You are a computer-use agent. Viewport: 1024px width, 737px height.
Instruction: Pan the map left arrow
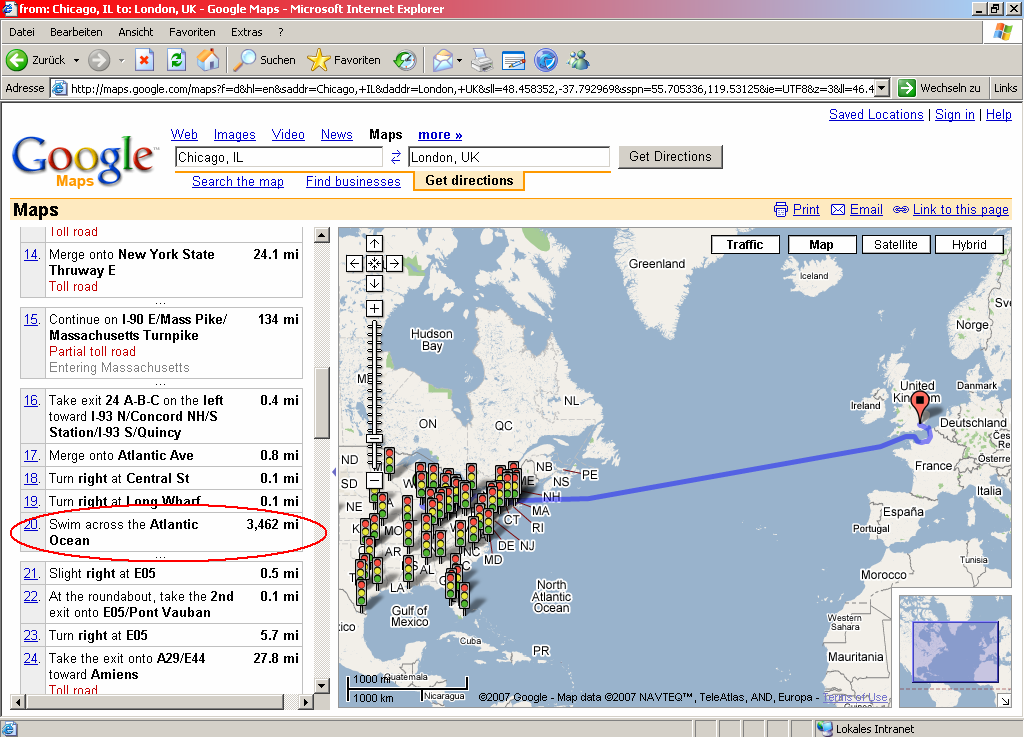click(354, 264)
